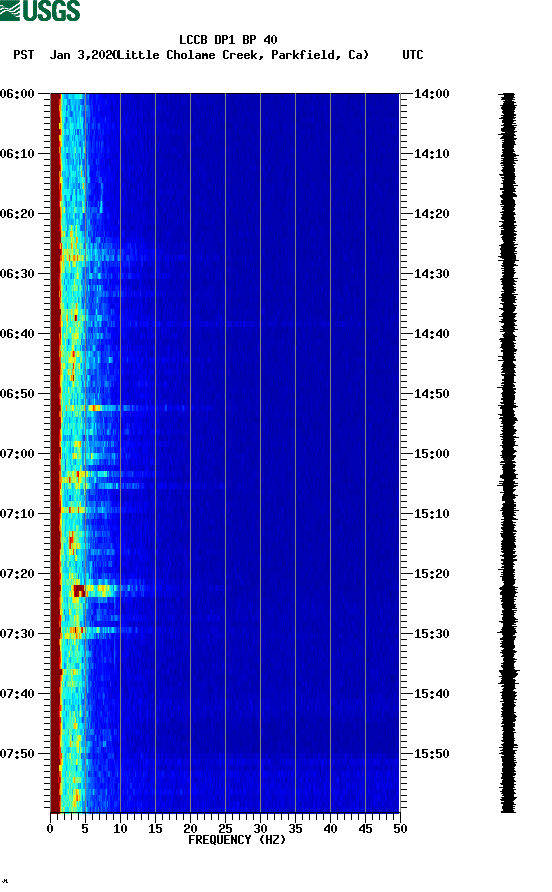Click the yellow-red streak near 06:52
Viewport: 552px width, 892px height.
click(x=95, y=408)
